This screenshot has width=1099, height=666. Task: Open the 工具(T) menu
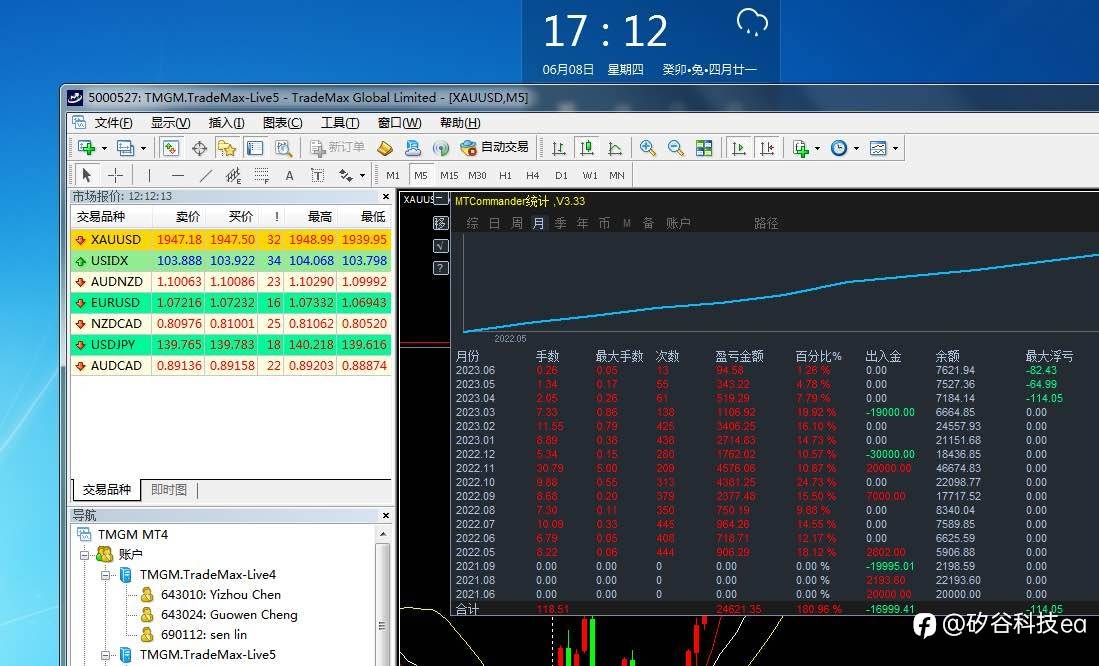(x=340, y=123)
